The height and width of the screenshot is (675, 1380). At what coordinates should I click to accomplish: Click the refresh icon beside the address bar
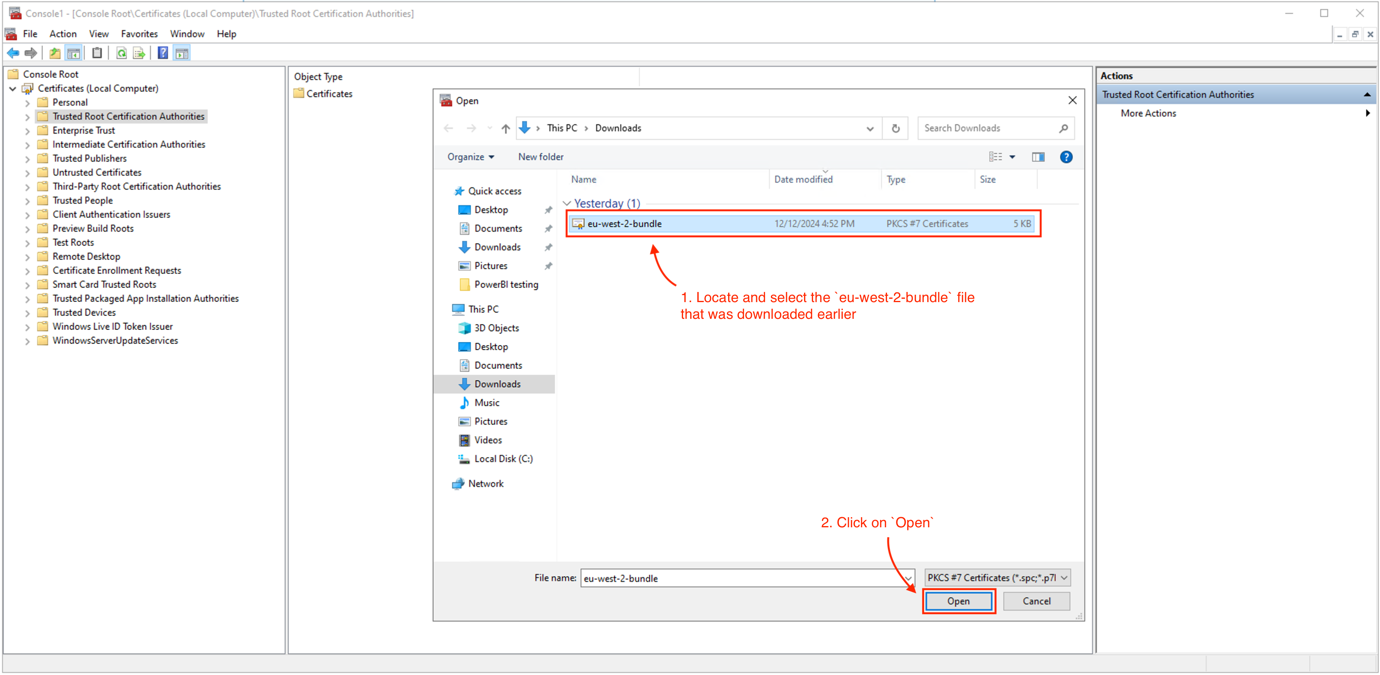point(895,127)
